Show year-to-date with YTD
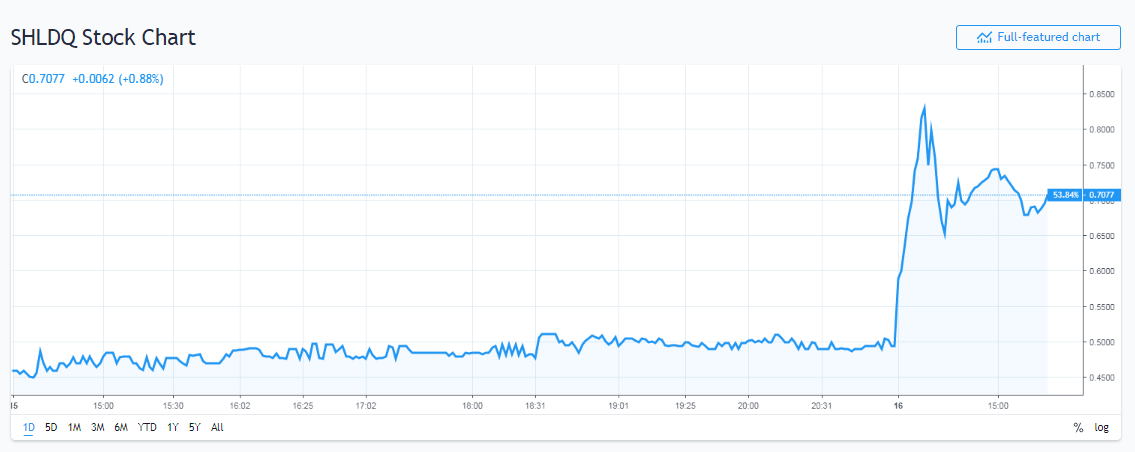Screen dimensions: 1135x452 pos(147,427)
